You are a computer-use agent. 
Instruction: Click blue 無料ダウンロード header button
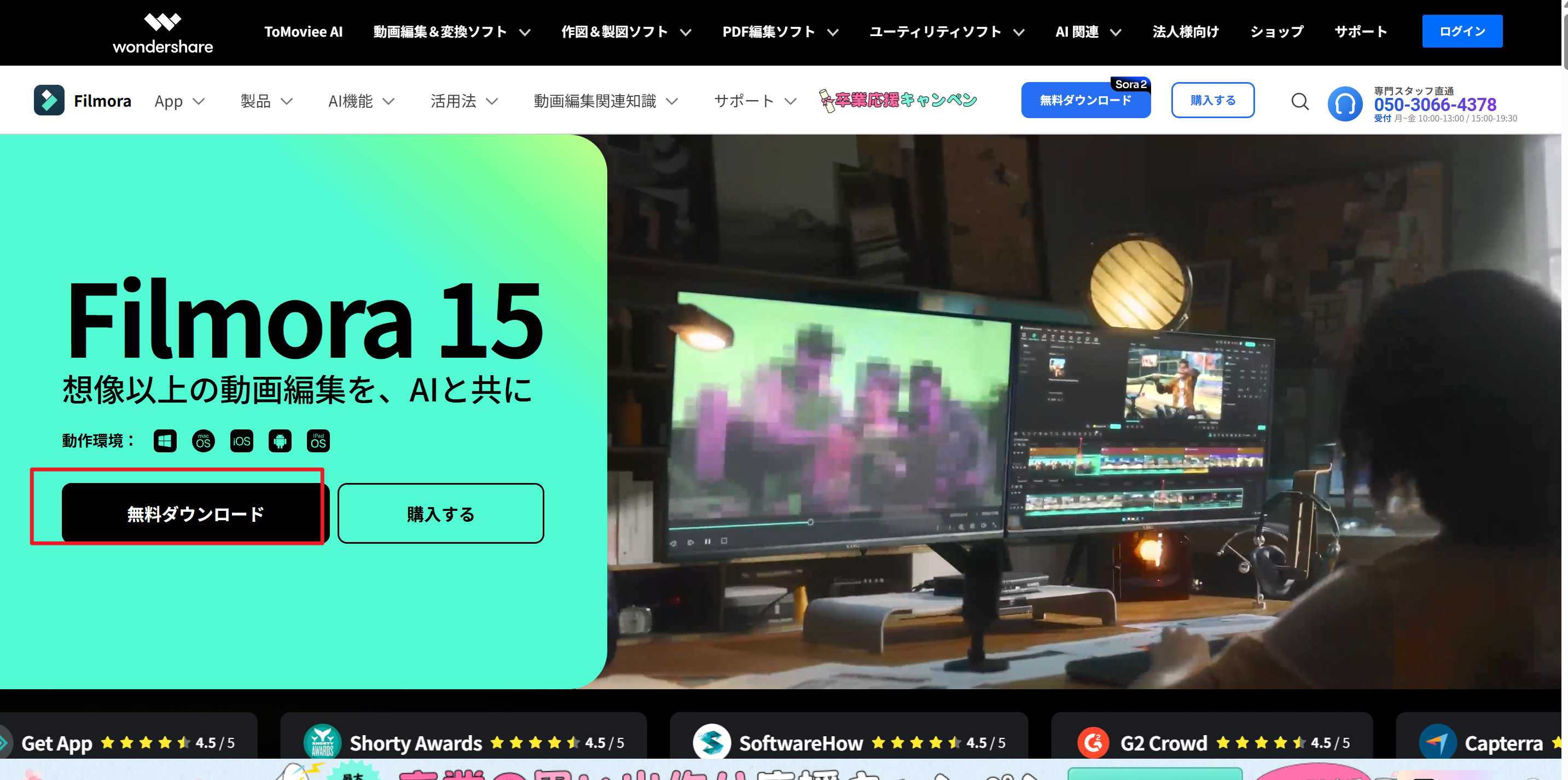click(x=1085, y=101)
